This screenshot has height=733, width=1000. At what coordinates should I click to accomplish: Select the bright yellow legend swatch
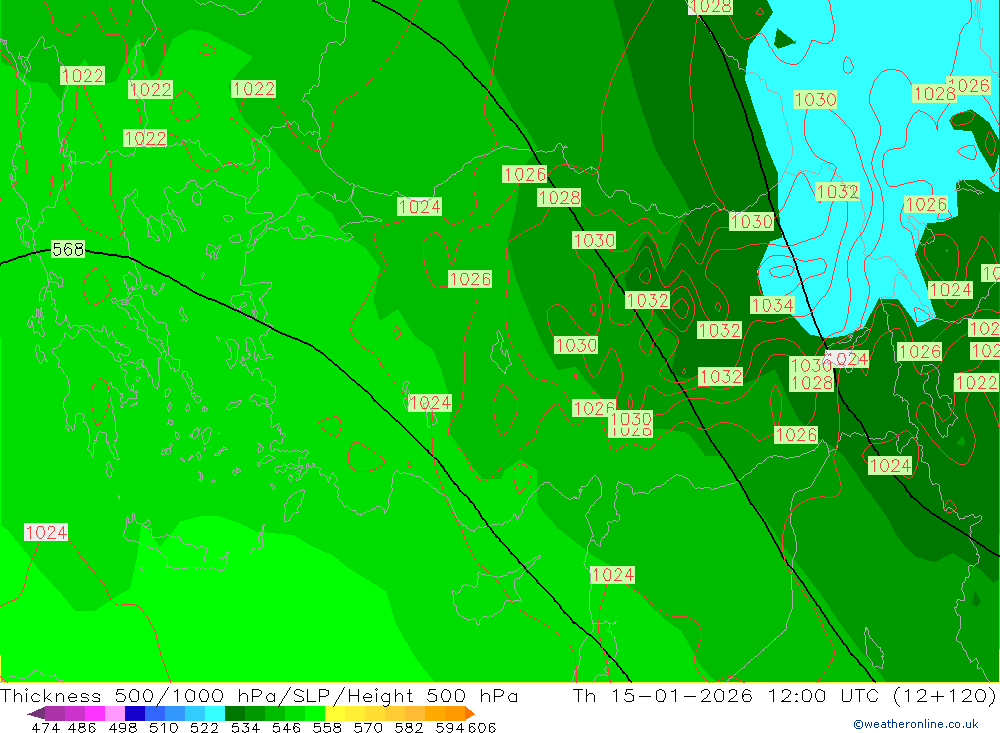point(335,713)
